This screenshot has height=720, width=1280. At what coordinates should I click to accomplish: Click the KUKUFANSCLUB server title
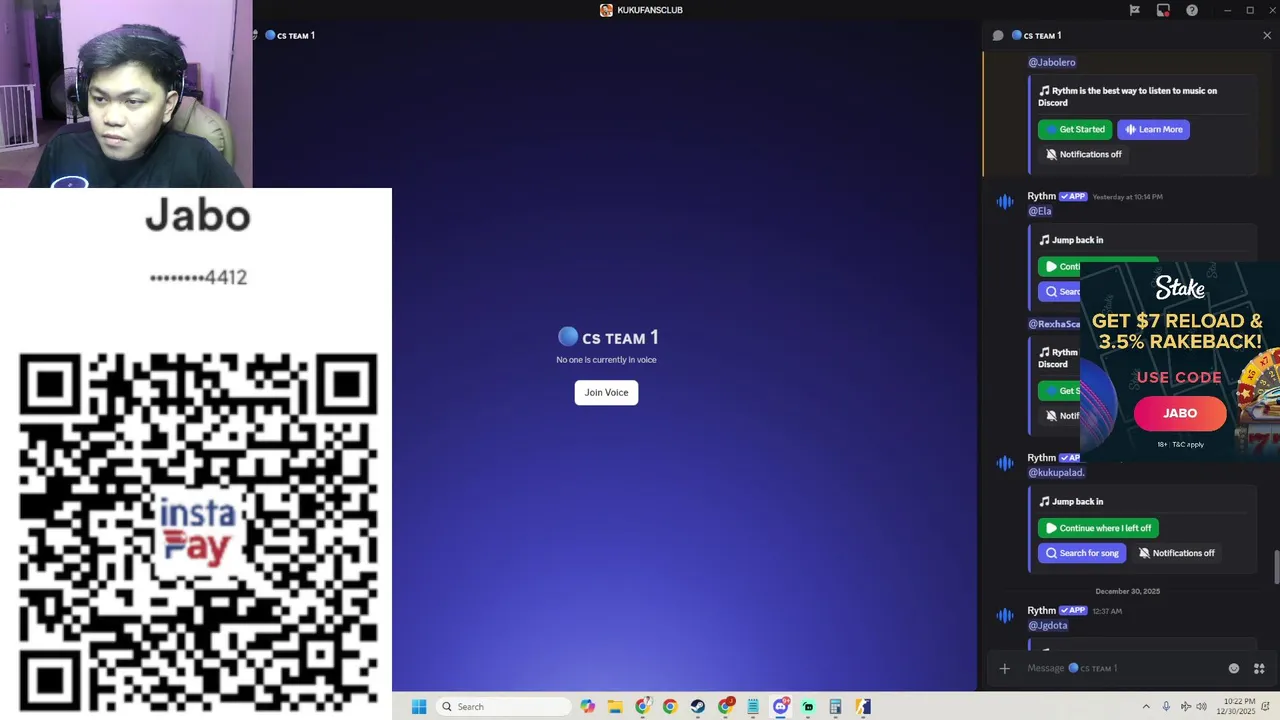point(641,10)
